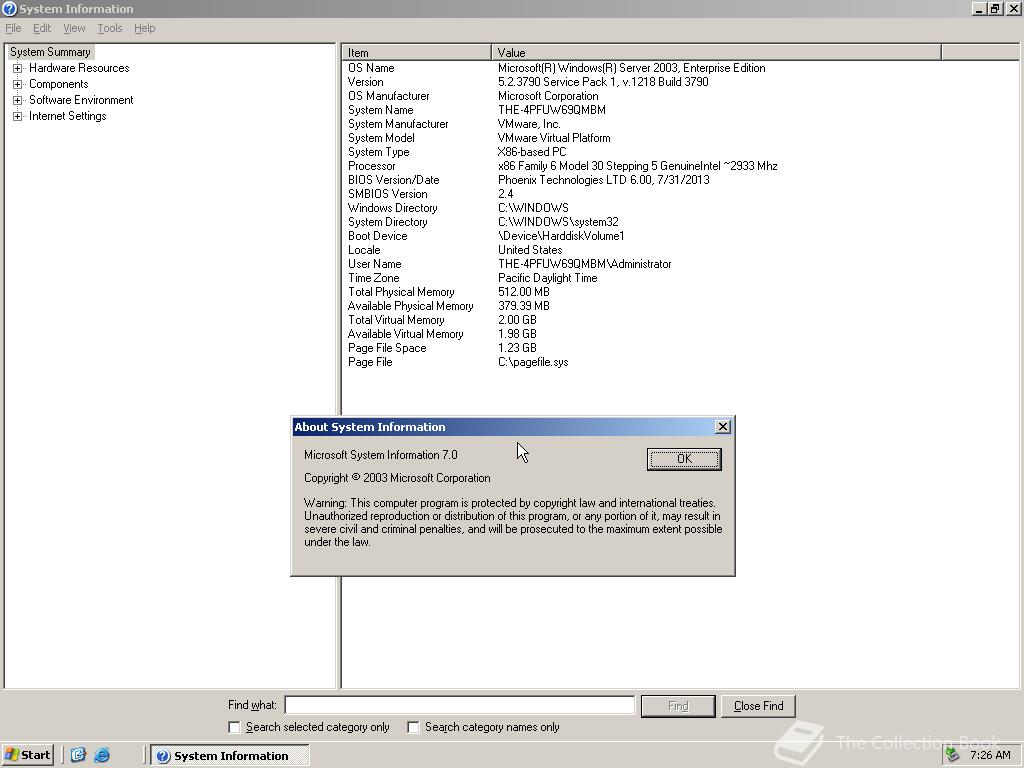The width and height of the screenshot is (1024, 768).
Task: Open the Help menu
Action: pos(144,28)
